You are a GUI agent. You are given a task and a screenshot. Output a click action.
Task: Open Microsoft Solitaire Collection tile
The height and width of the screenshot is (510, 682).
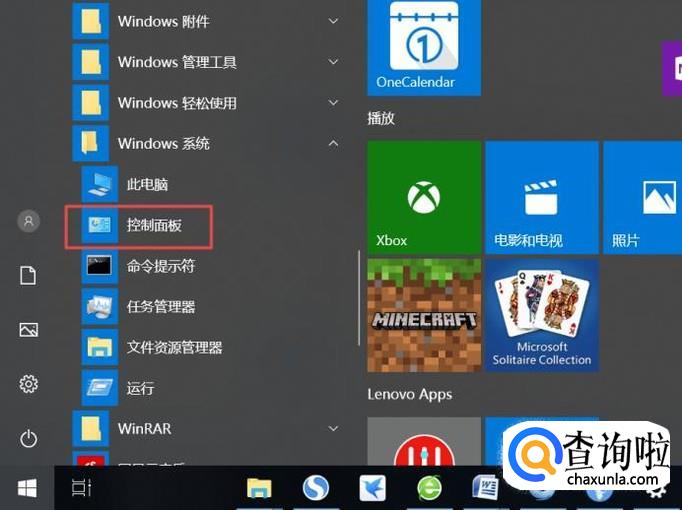point(542,315)
